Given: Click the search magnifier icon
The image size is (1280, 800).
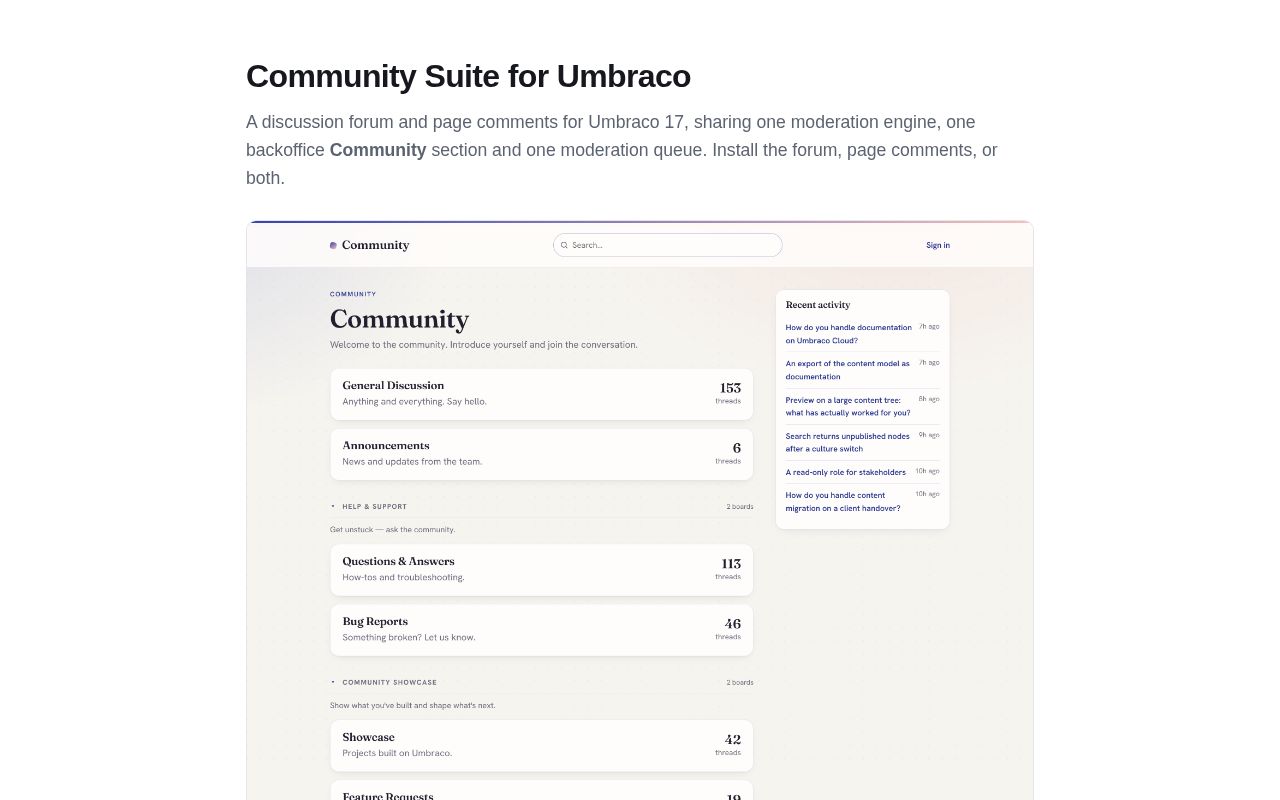Looking at the screenshot, I should click(564, 245).
